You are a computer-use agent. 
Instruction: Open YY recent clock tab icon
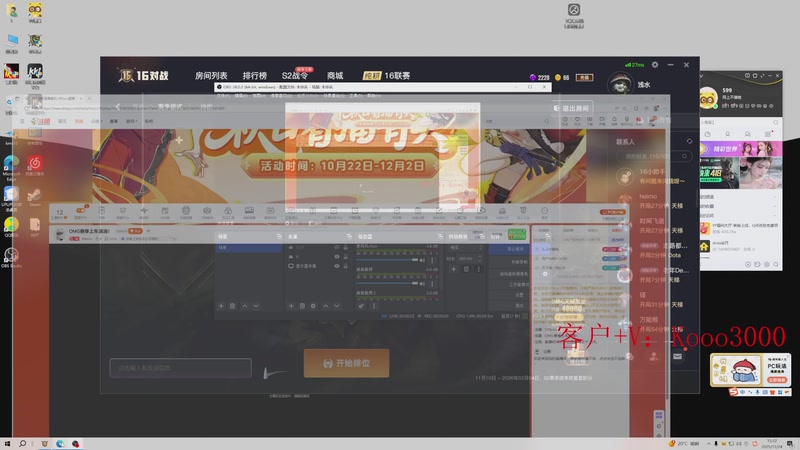[x=708, y=134]
